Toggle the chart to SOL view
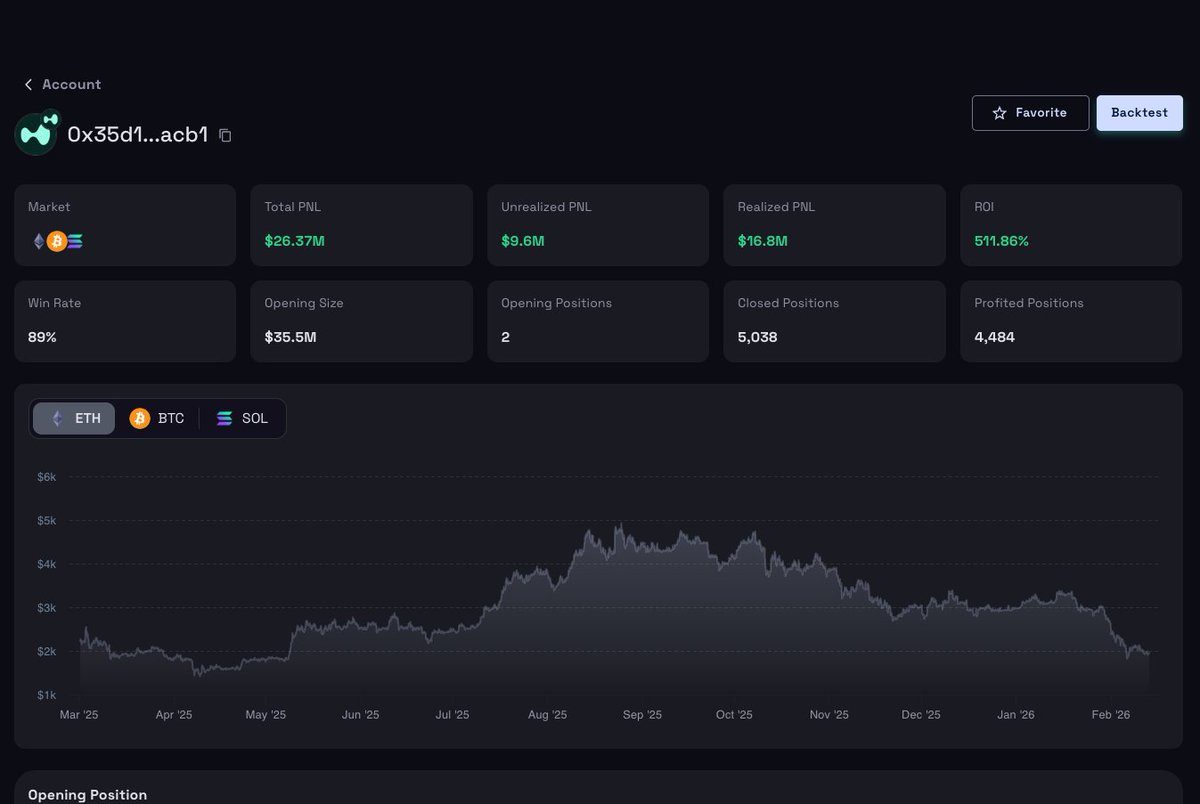 coord(242,418)
